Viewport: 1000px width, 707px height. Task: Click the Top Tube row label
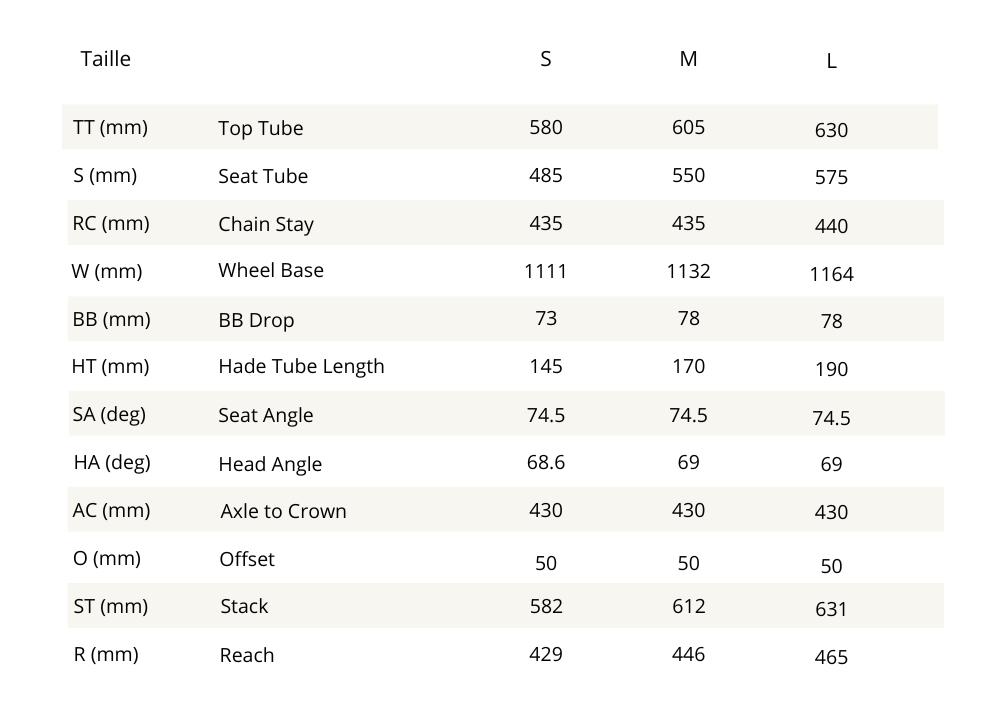(260, 129)
